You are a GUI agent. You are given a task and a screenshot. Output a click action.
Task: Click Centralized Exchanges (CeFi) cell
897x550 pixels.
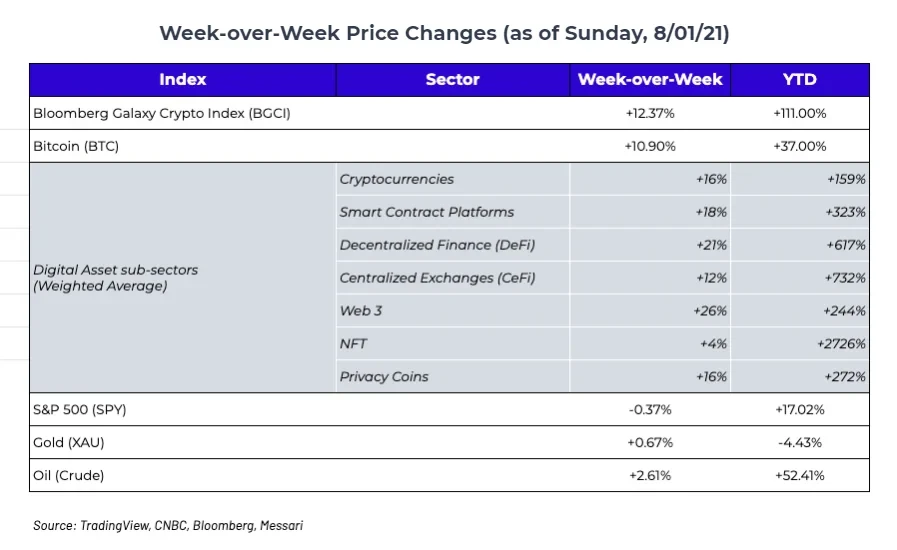[437, 278]
